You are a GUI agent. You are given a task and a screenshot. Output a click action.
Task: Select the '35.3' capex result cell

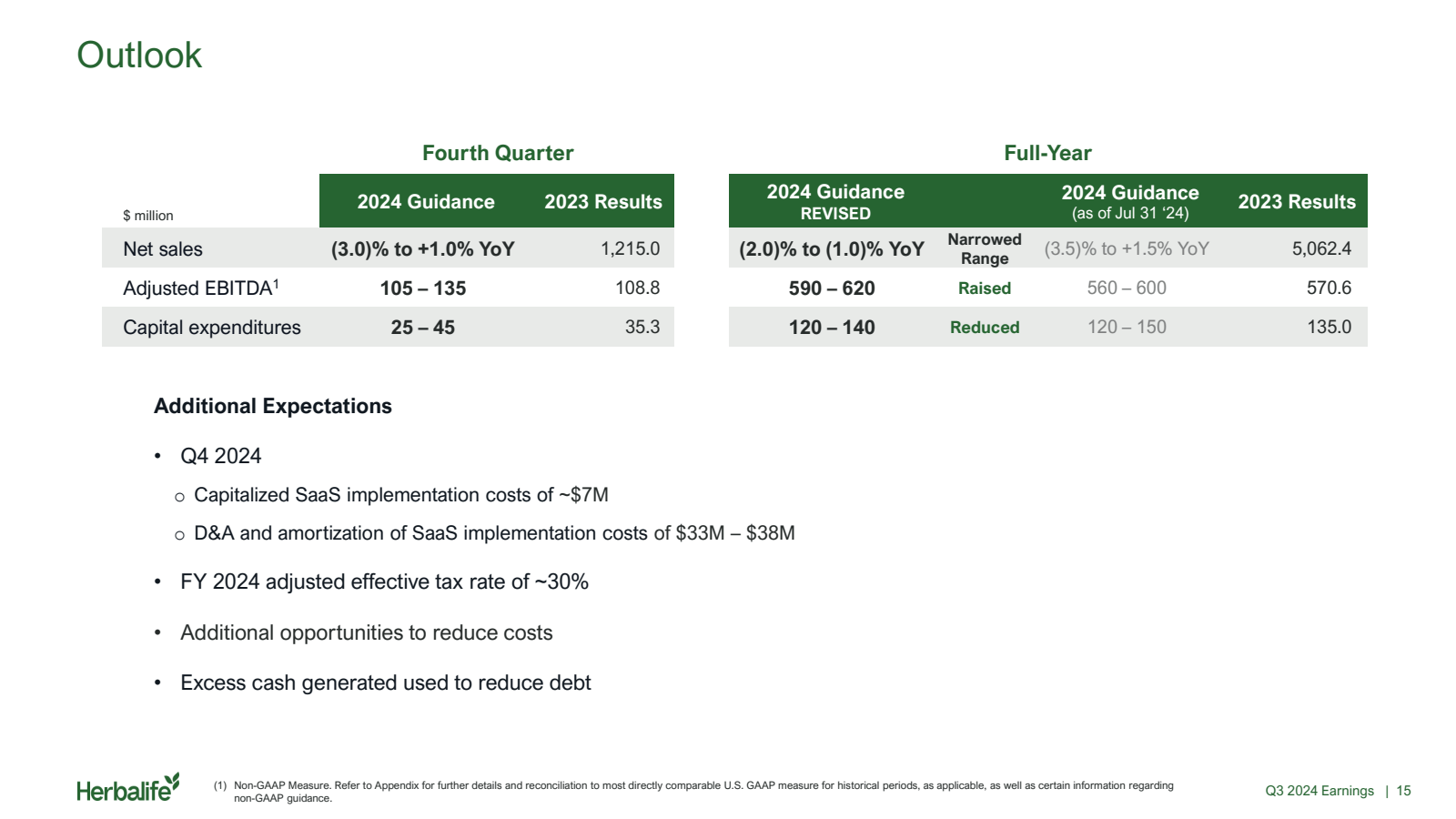[x=642, y=327]
